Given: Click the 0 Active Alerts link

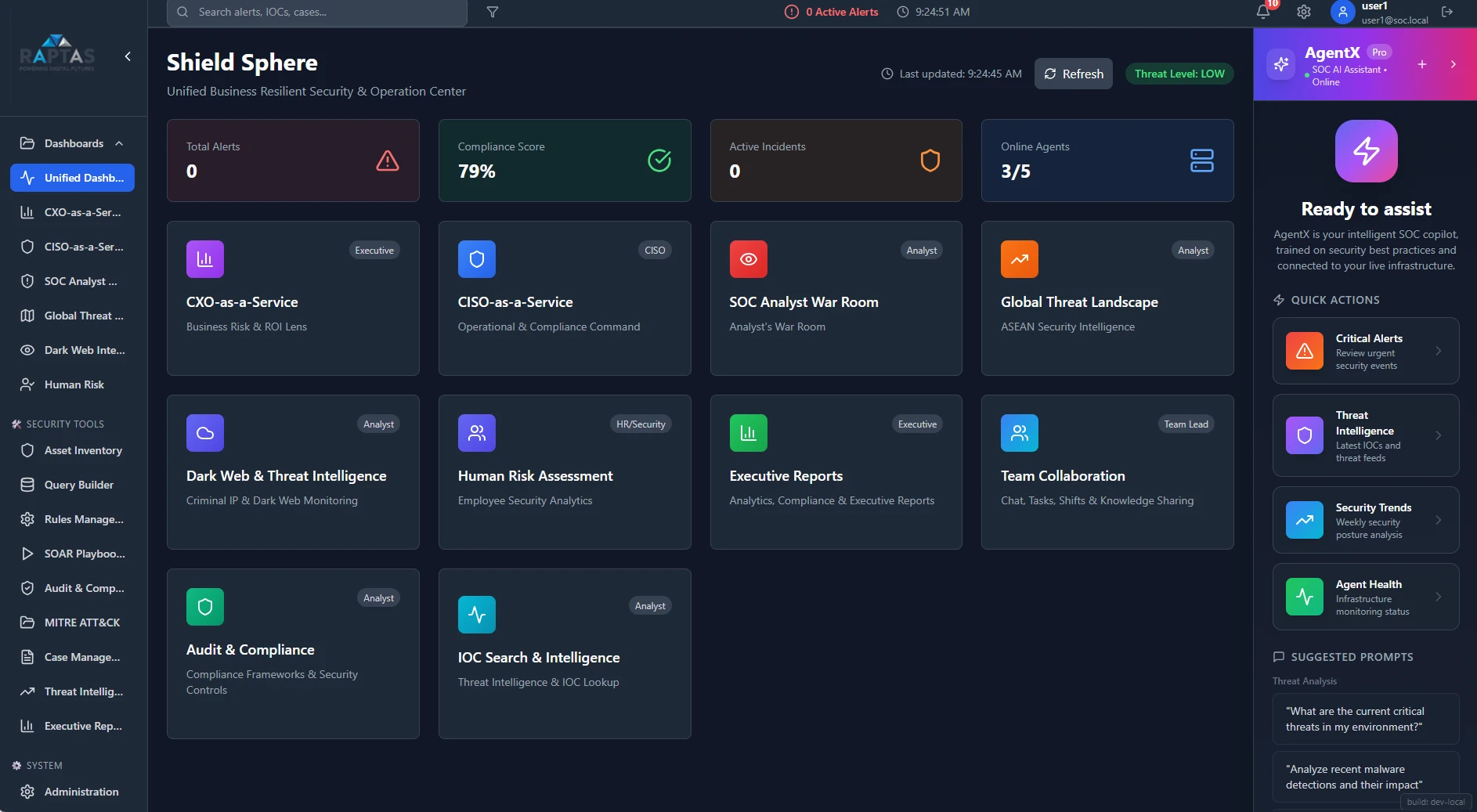Looking at the screenshot, I should tap(832, 12).
